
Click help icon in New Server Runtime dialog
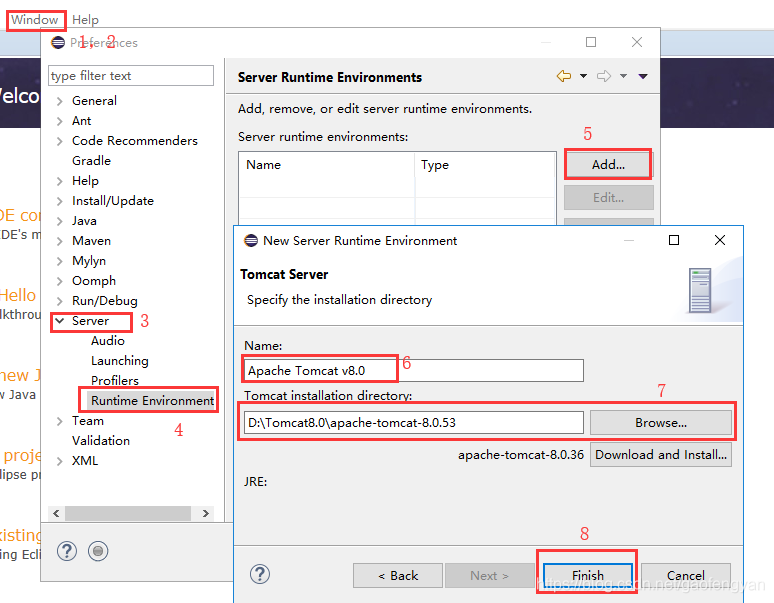point(260,574)
